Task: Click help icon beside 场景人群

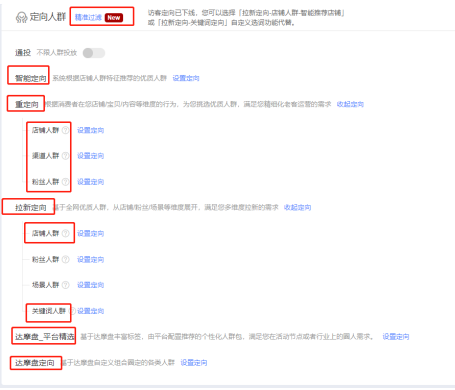Action: 66,285
